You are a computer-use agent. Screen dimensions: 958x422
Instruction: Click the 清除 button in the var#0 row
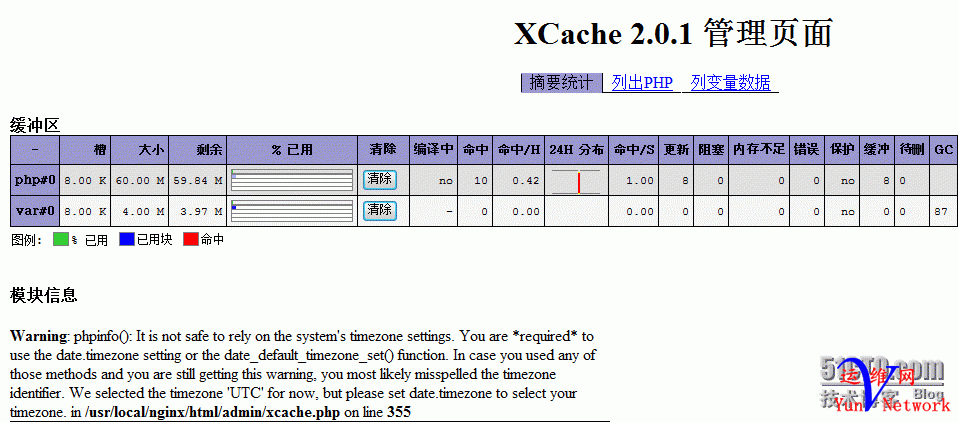coord(379,211)
